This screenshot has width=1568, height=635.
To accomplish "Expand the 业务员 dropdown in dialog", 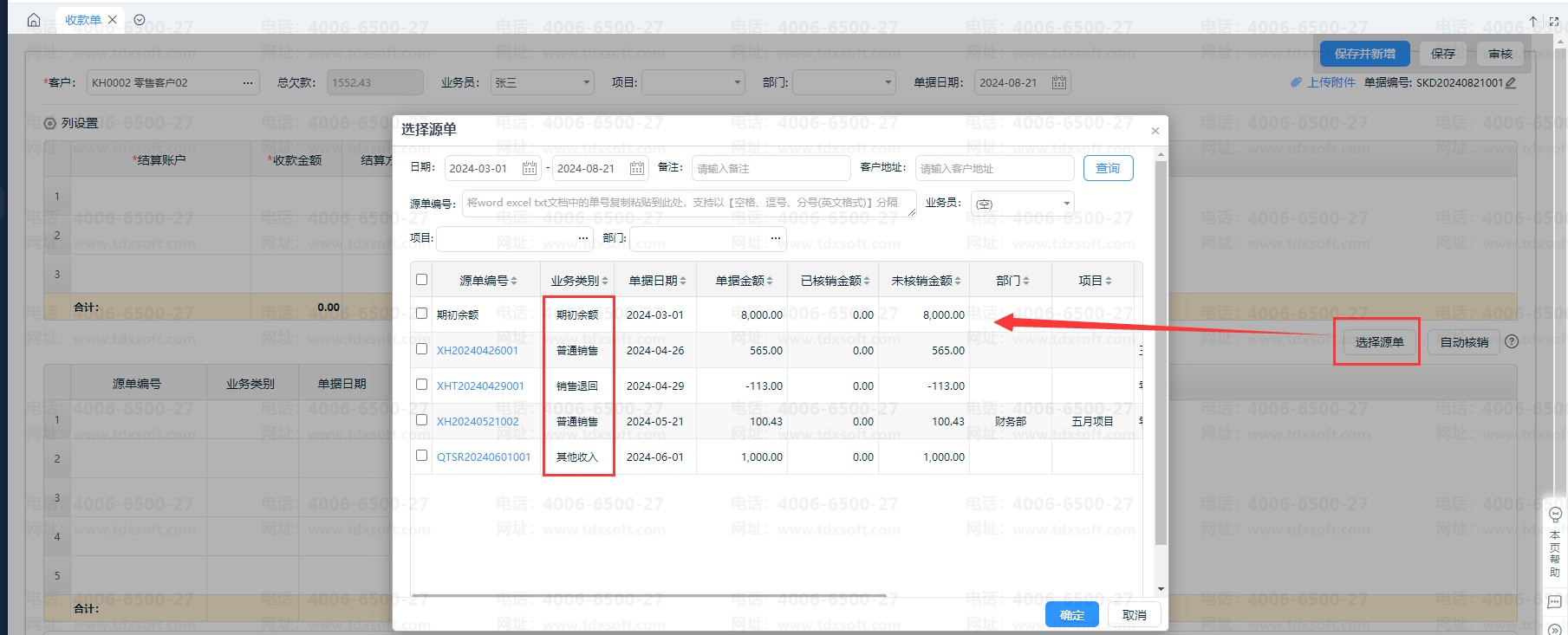I will click(x=1065, y=204).
